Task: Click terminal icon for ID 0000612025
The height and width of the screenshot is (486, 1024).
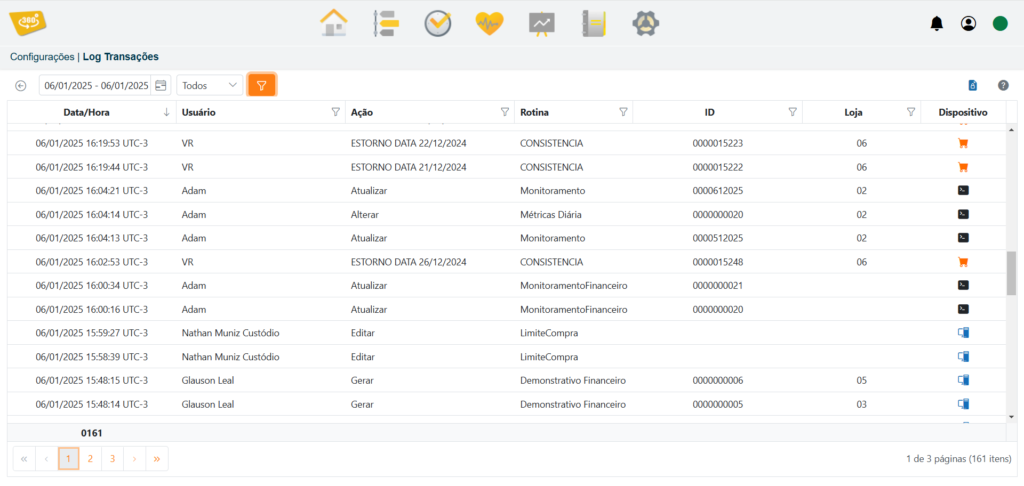Action: click(x=963, y=190)
